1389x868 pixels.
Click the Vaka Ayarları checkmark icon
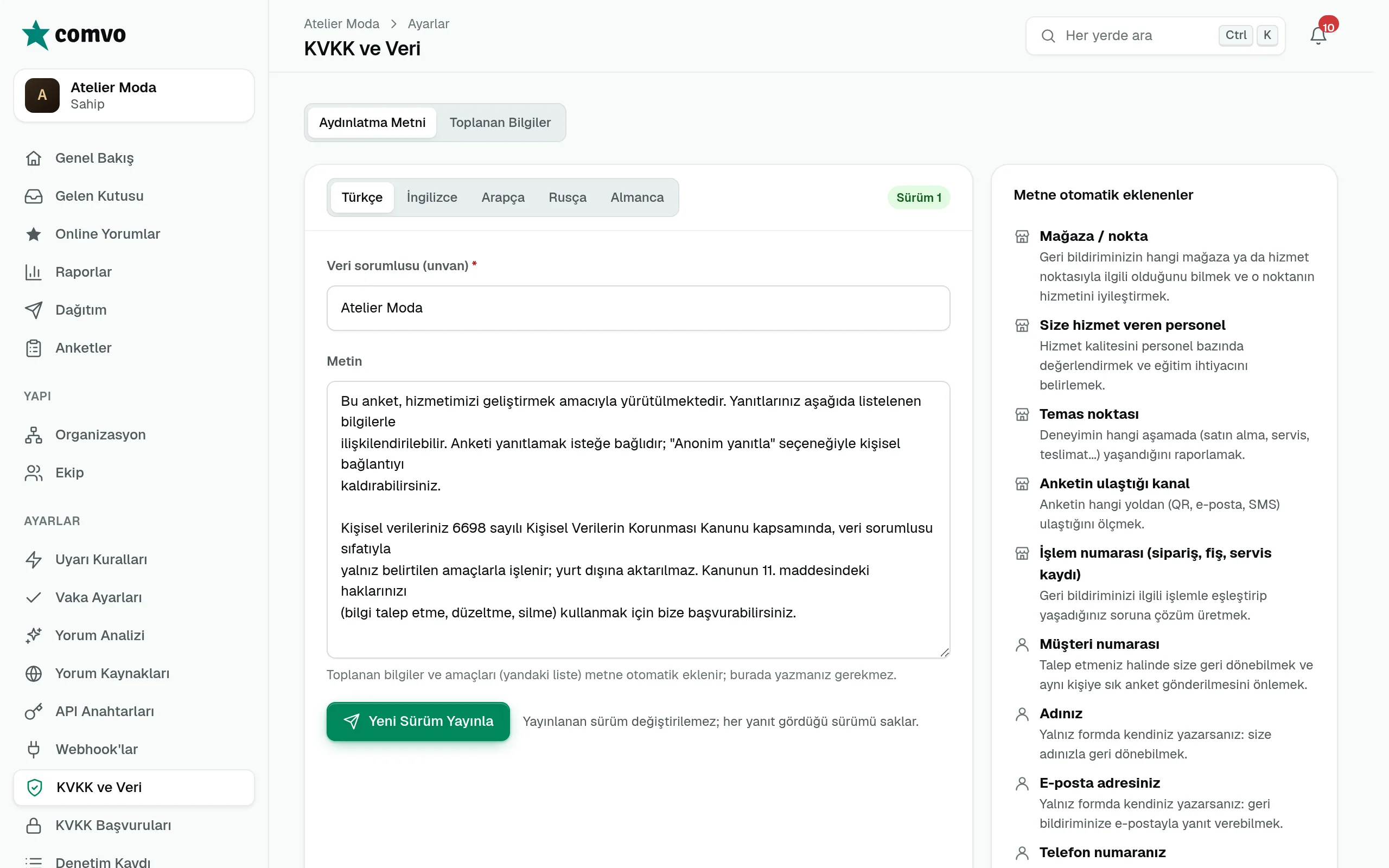tap(34, 597)
